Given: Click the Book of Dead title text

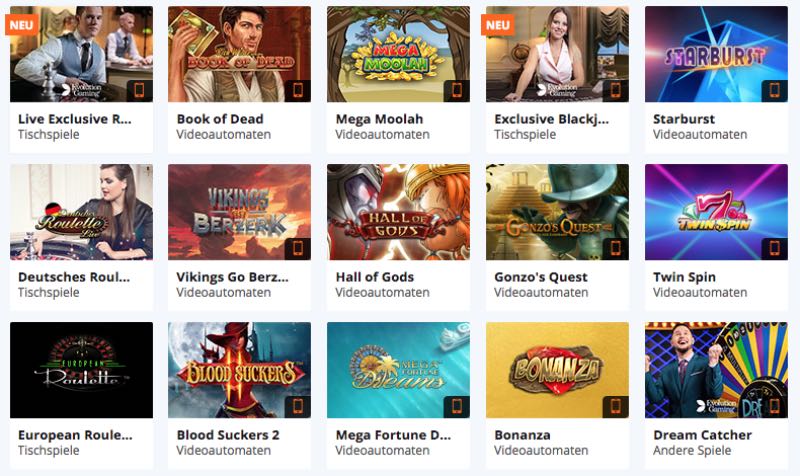Looking at the screenshot, I should tap(220, 119).
